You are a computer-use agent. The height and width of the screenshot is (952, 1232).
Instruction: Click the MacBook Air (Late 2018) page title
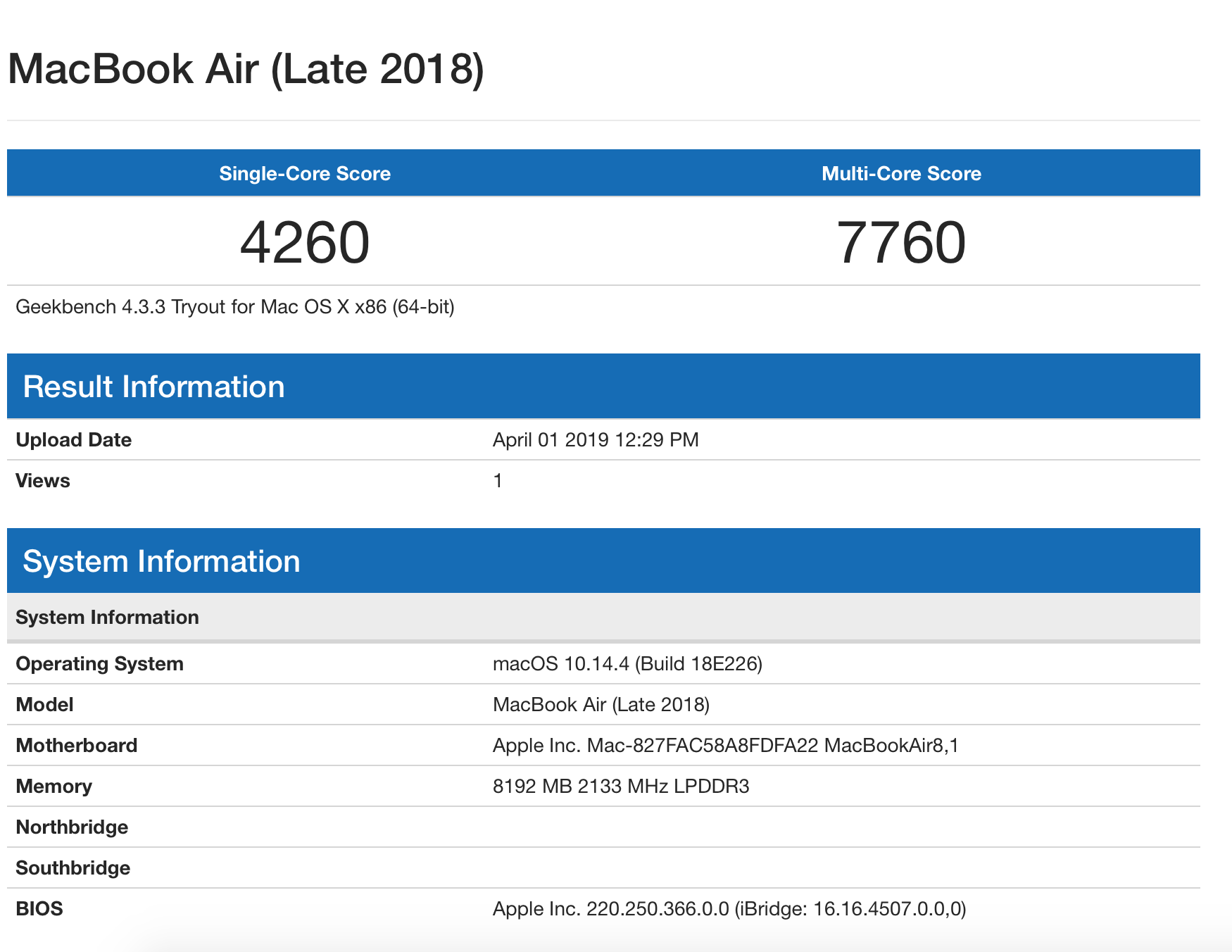(246, 69)
